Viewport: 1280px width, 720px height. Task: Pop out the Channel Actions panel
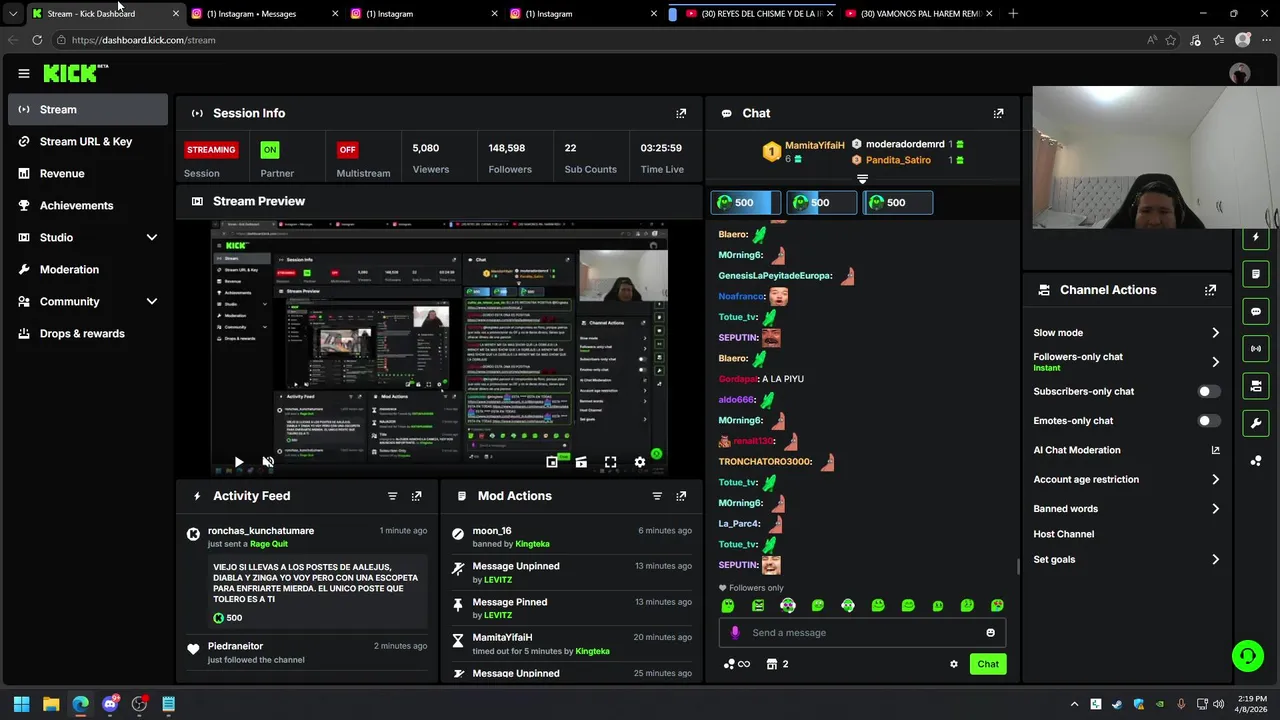1211,290
